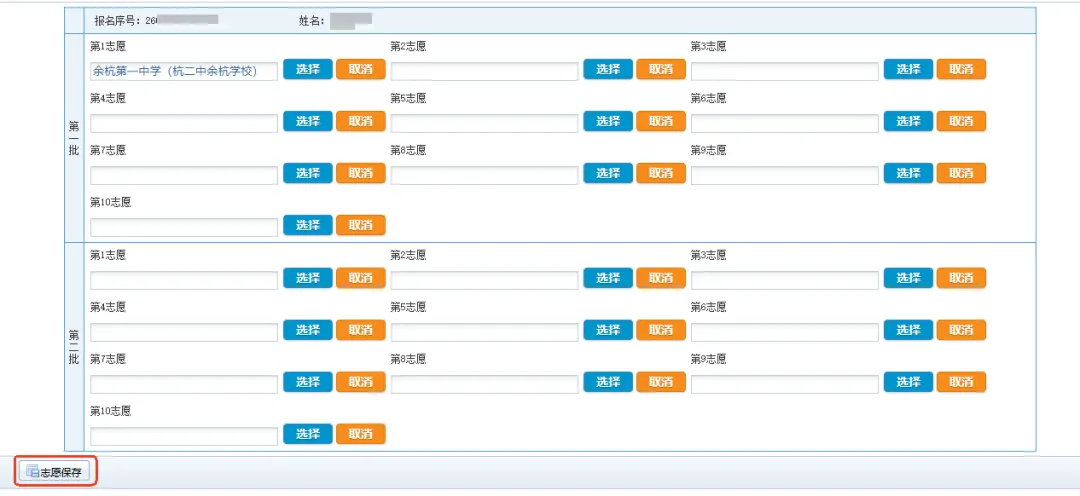Focus the 第一批 第1志愿 field with 余杭第一中学

coord(184,71)
